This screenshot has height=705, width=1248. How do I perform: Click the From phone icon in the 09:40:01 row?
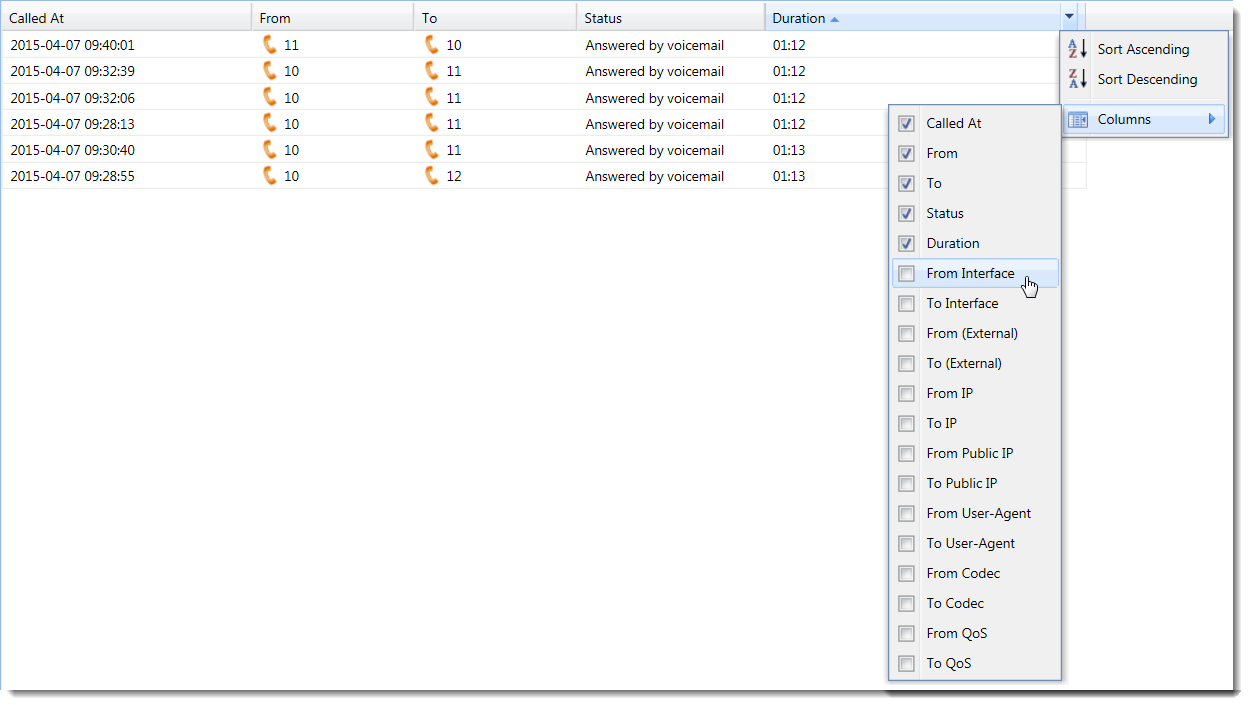coord(269,44)
